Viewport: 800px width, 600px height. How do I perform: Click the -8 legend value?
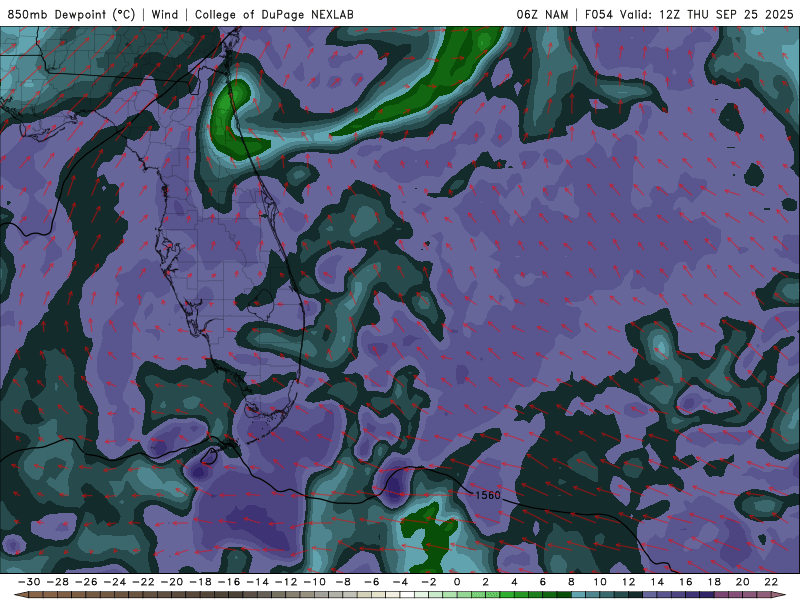tap(343, 582)
